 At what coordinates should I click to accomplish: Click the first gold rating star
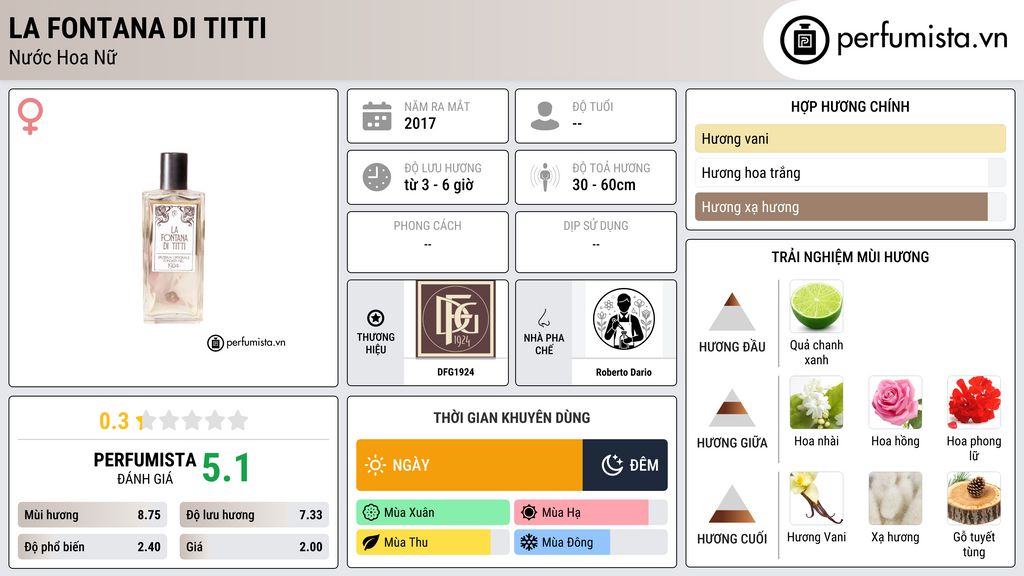click(x=144, y=420)
